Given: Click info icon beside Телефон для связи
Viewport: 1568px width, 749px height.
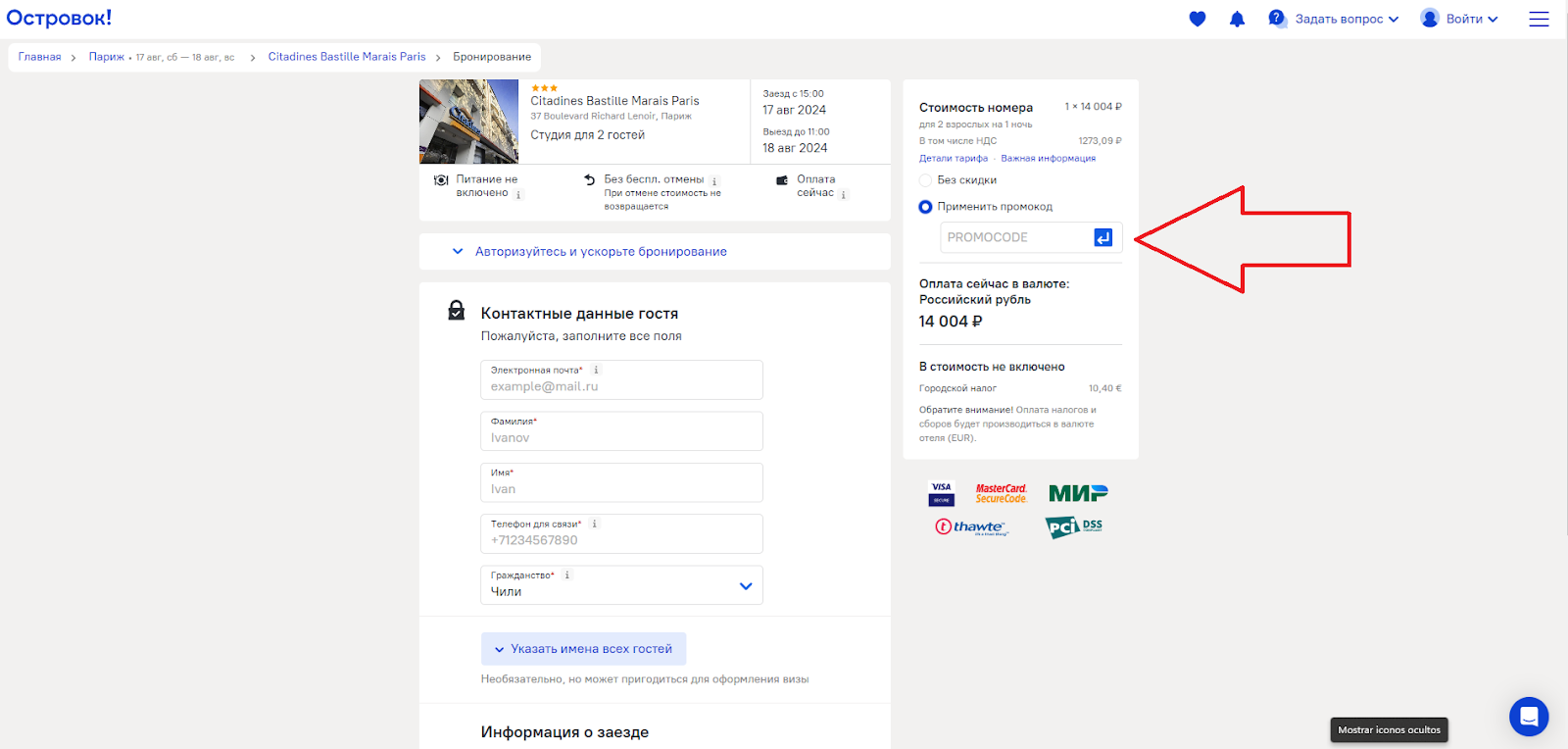Looking at the screenshot, I should pyautogui.click(x=594, y=524).
